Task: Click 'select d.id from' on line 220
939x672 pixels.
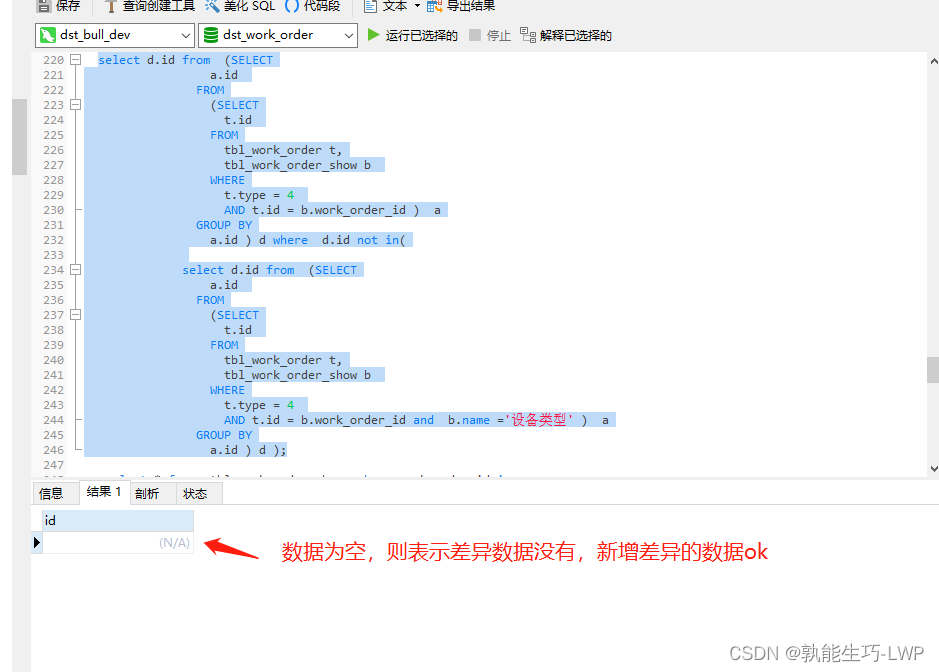Action: coord(155,60)
